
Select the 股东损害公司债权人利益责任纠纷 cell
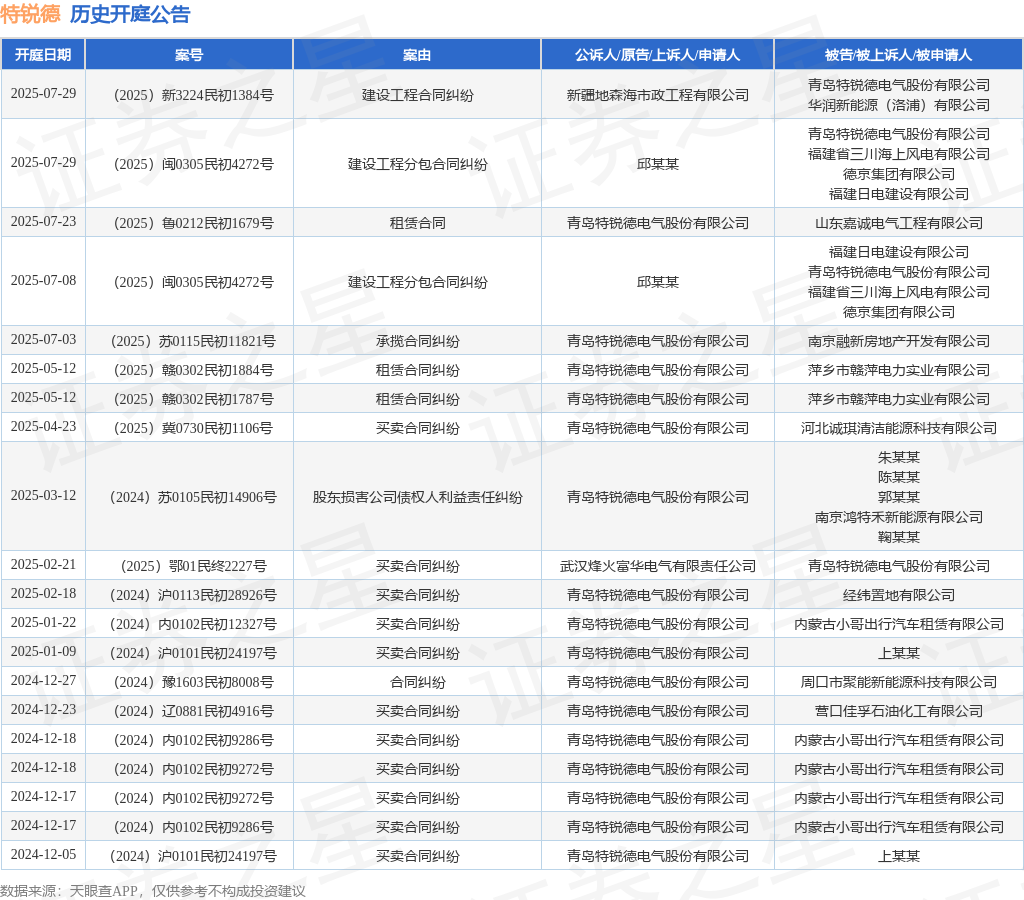(x=417, y=497)
